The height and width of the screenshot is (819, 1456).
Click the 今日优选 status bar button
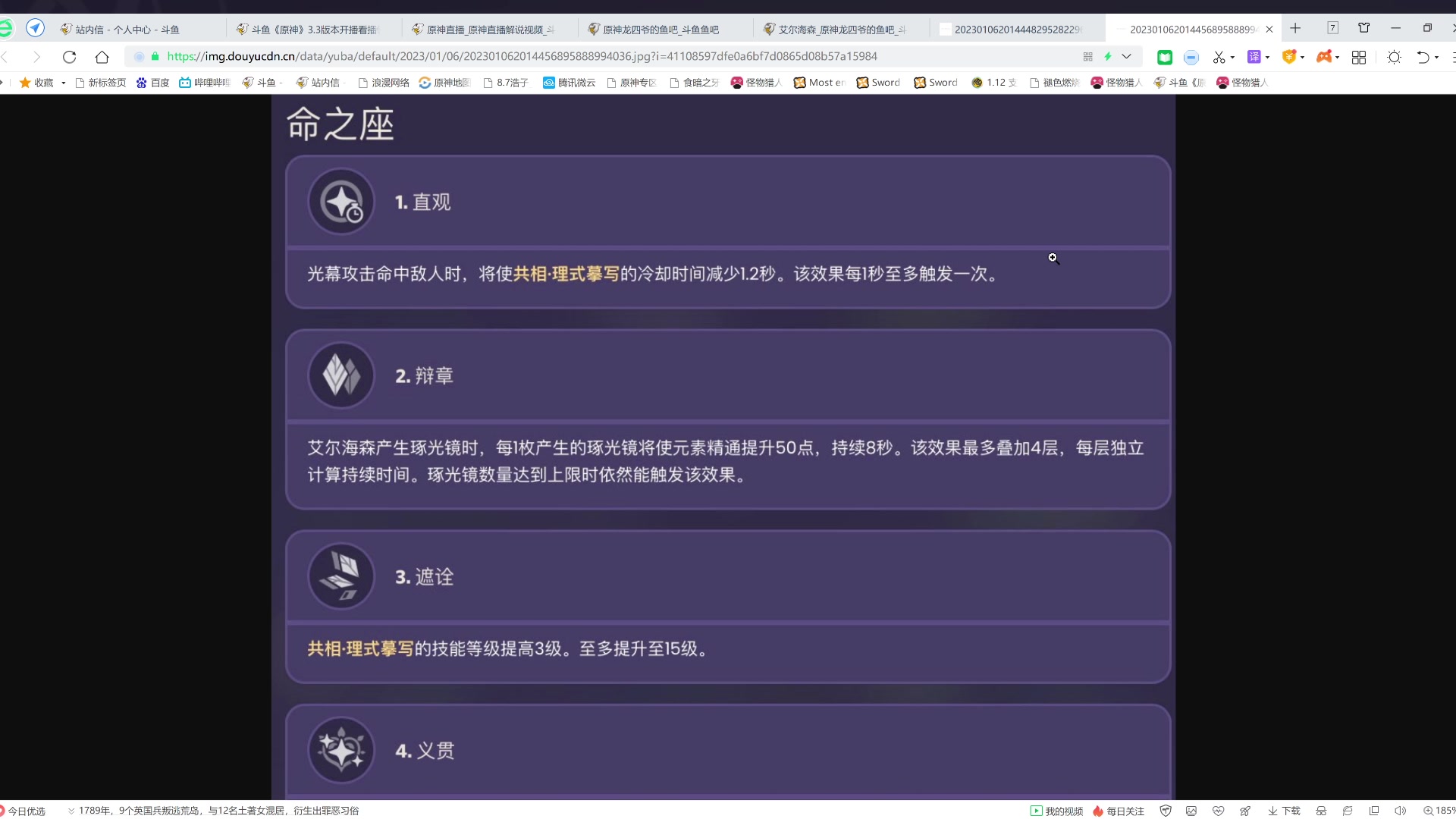23,811
